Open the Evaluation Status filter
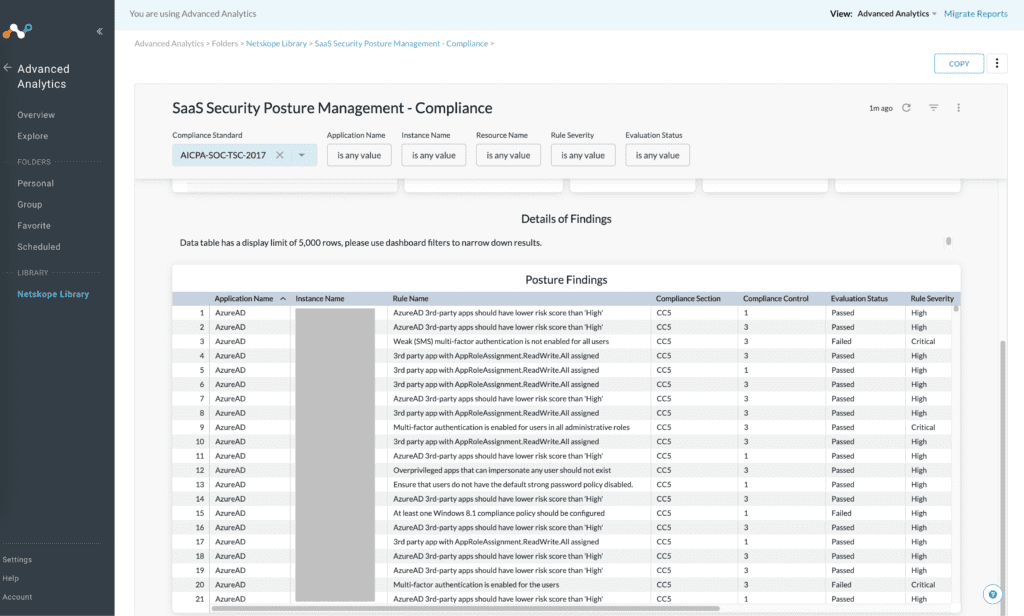1024x616 pixels. pos(657,155)
